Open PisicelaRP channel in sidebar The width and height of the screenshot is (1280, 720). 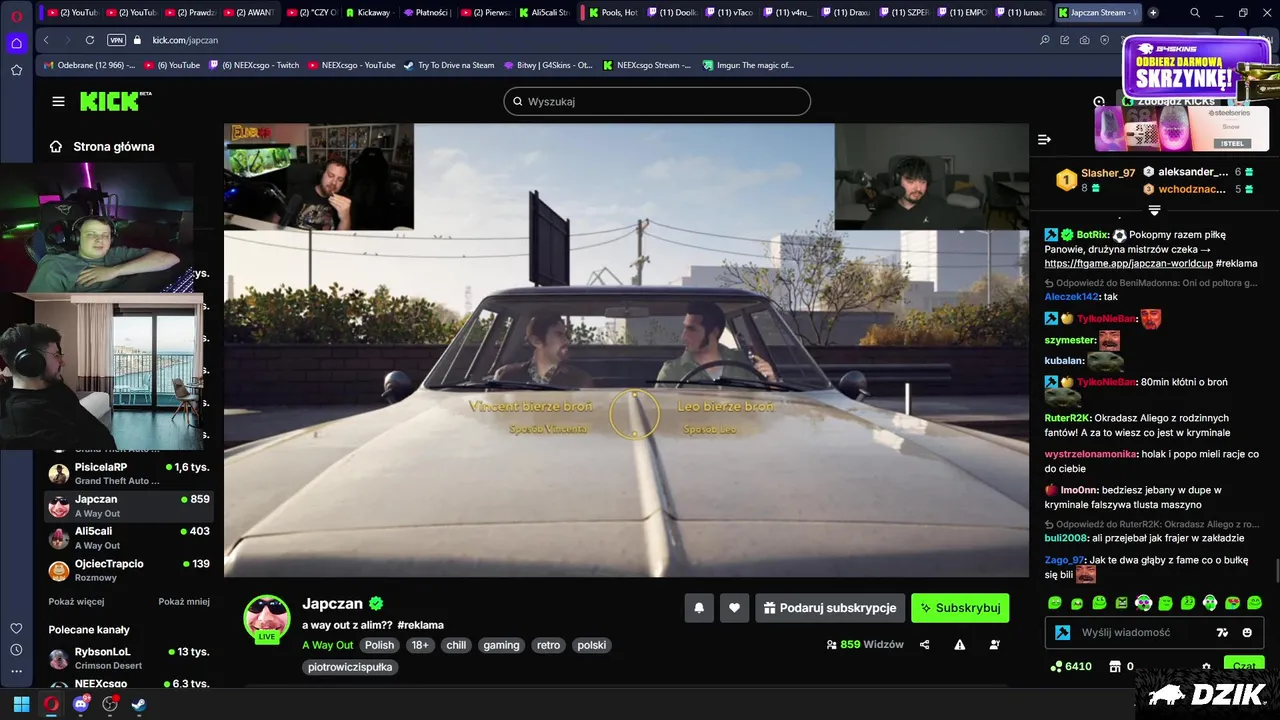click(x=129, y=473)
